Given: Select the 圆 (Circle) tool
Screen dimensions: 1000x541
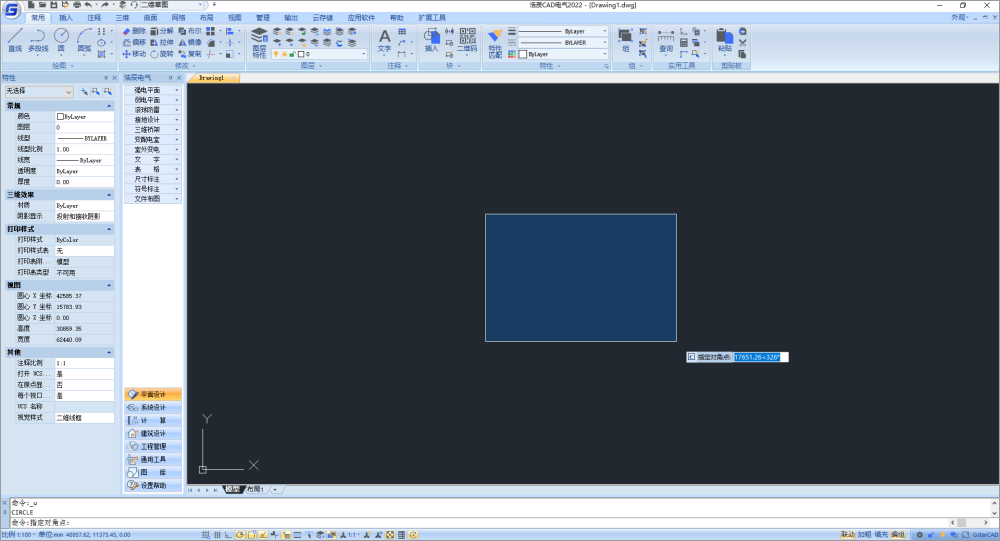Looking at the screenshot, I should pos(61,40).
